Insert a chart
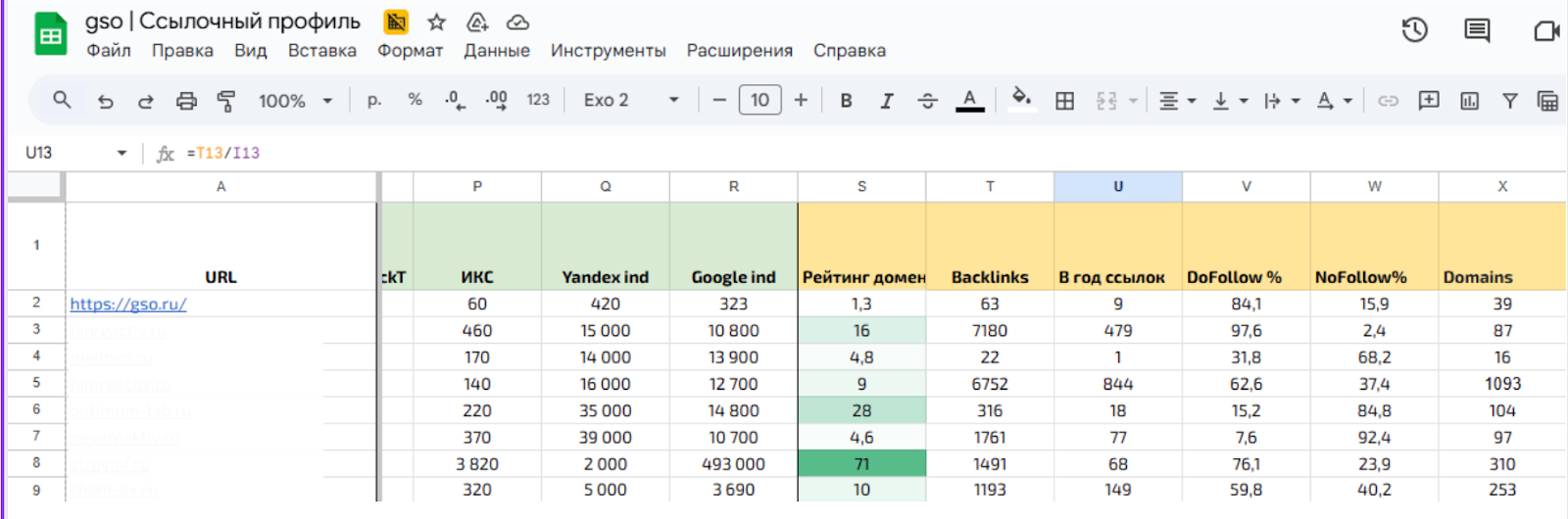This screenshot has width=1568, height=519. (x=1469, y=101)
